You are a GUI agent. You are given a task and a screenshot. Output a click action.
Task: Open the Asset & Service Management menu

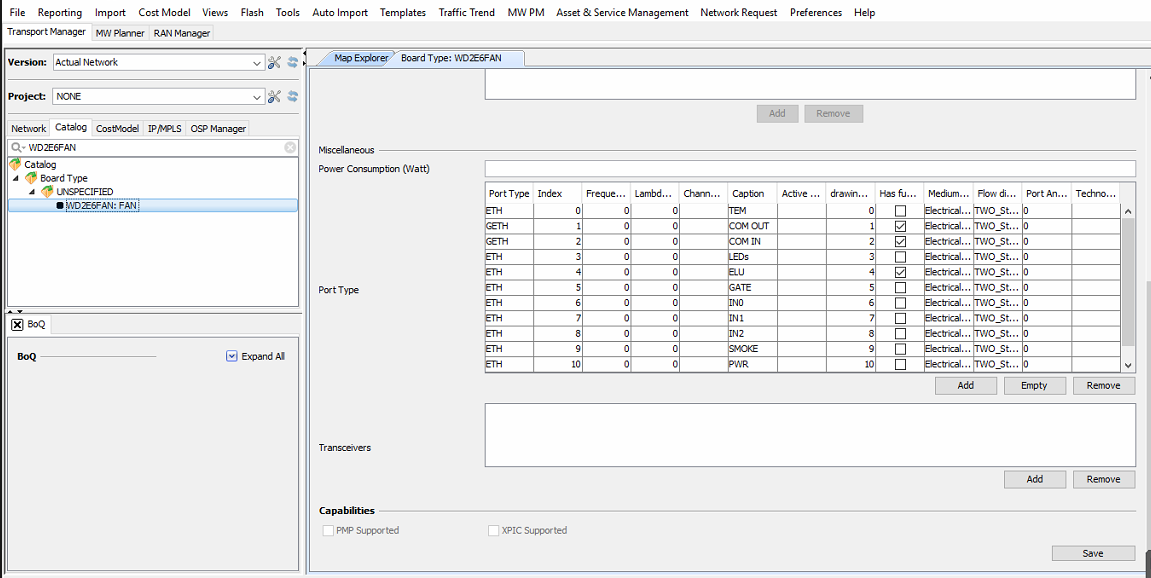click(622, 12)
